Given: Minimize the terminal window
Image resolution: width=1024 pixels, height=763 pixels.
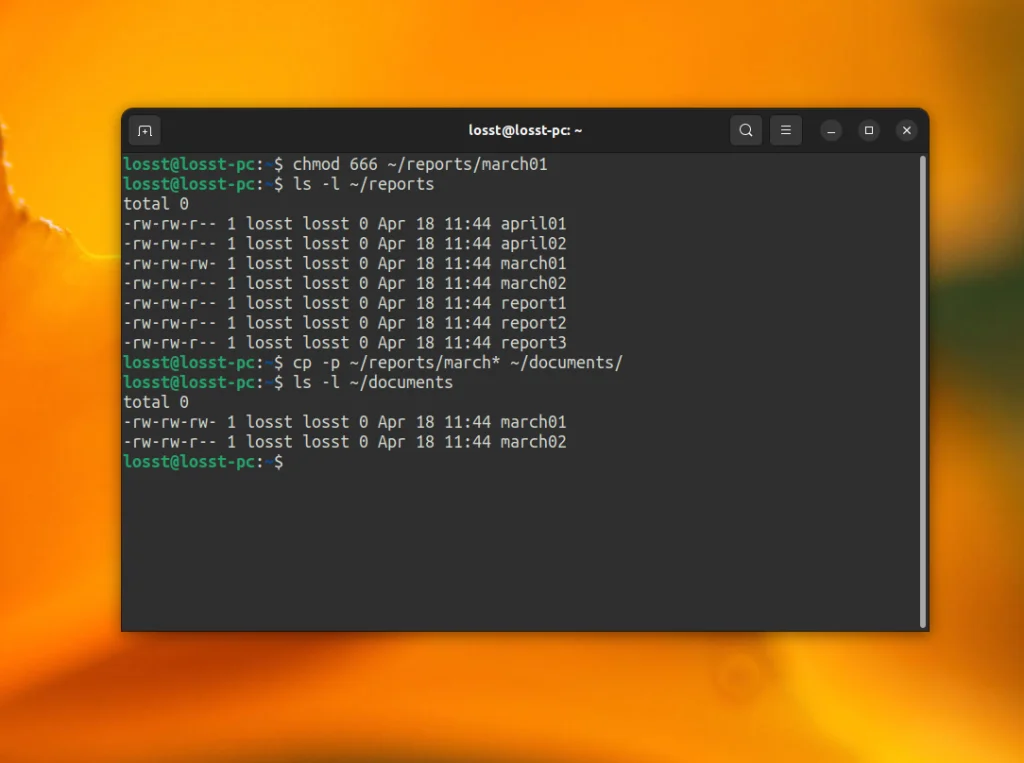Looking at the screenshot, I should [x=831, y=131].
